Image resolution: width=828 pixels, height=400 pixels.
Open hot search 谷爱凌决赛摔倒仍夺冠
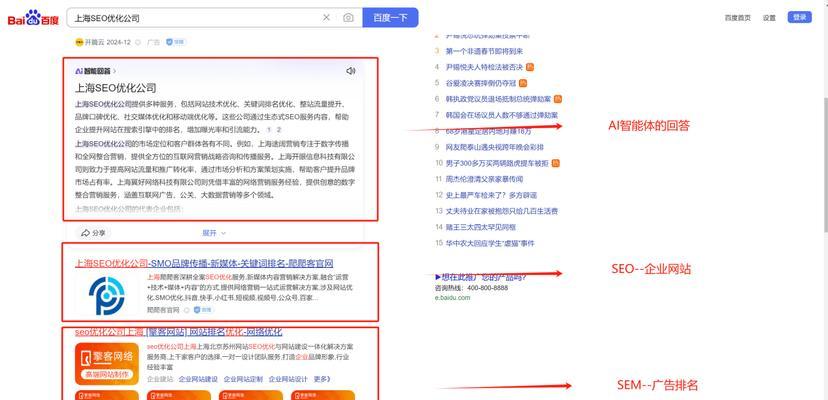481,83
